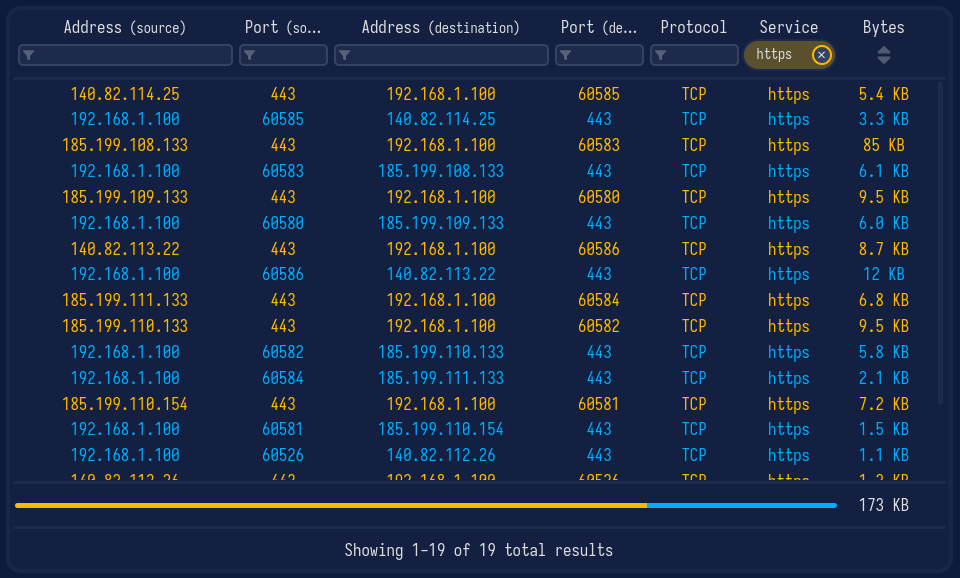The image size is (960, 578).
Task: Select destination address 185.199.109.133
Action: (x=441, y=223)
